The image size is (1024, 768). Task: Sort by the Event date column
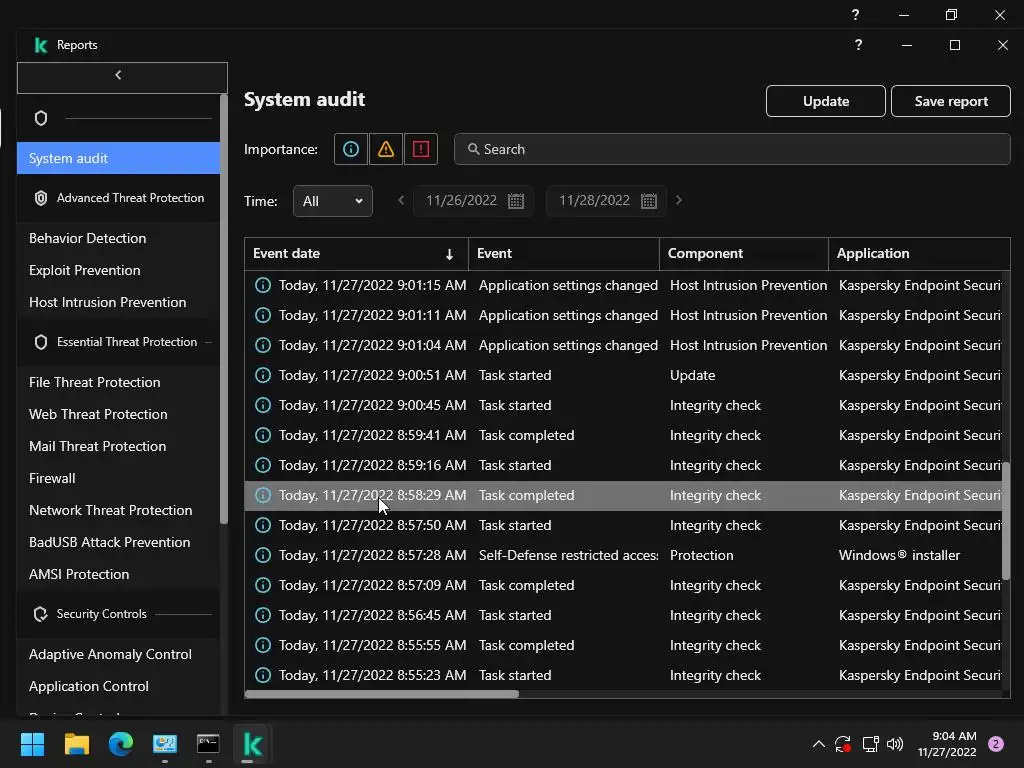(x=356, y=253)
